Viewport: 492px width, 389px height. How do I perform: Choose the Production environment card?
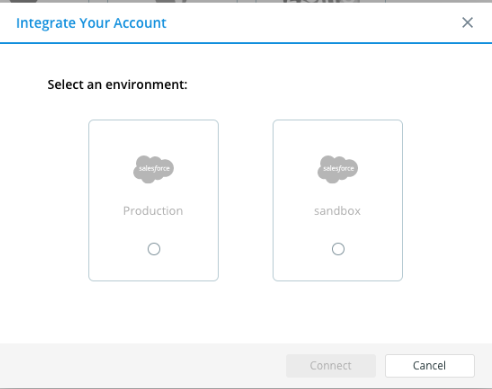click(153, 200)
